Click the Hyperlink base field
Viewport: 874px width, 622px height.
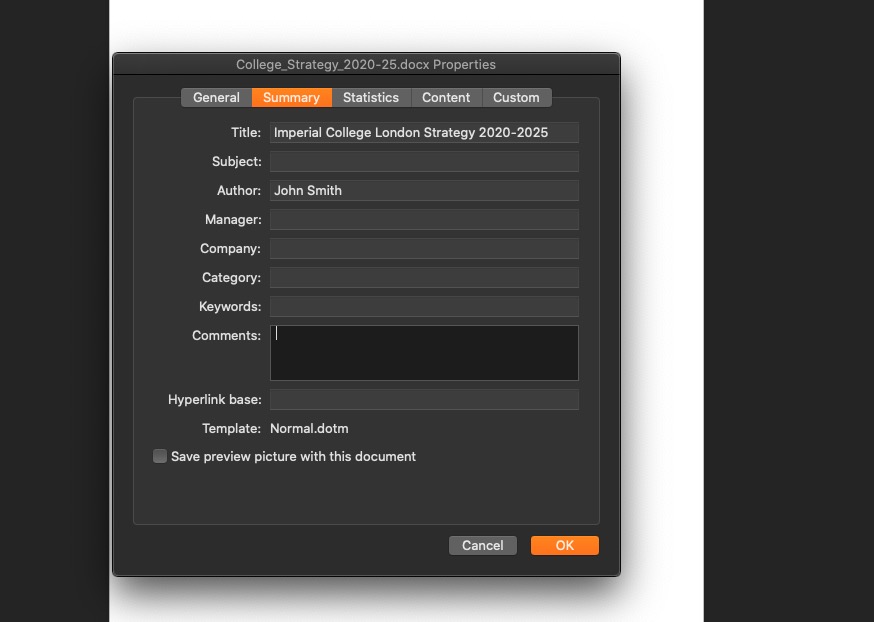pyautogui.click(x=424, y=399)
